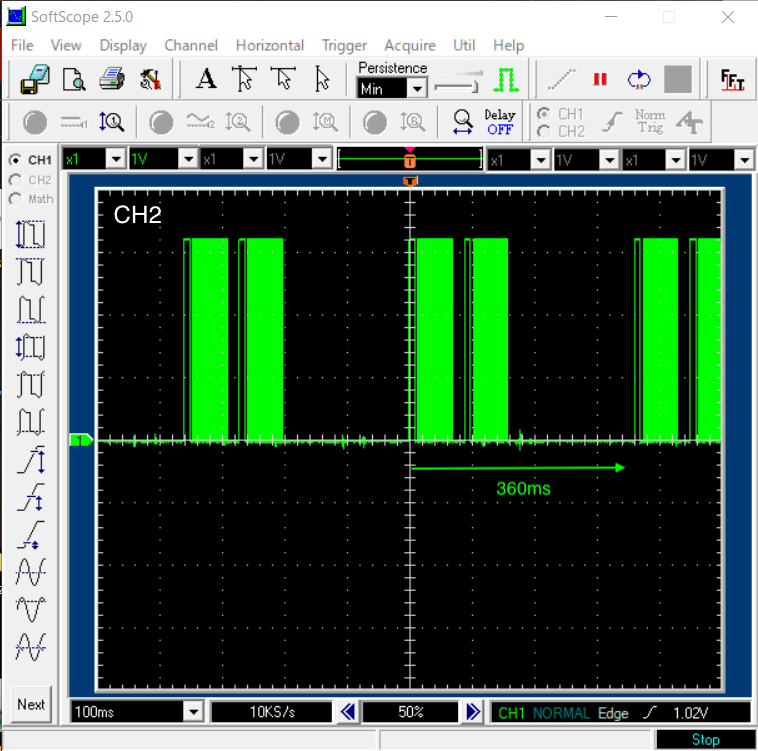This screenshot has width=758, height=751.
Task: Select the CH1 radio button in left panel
Action: click(x=15, y=160)
